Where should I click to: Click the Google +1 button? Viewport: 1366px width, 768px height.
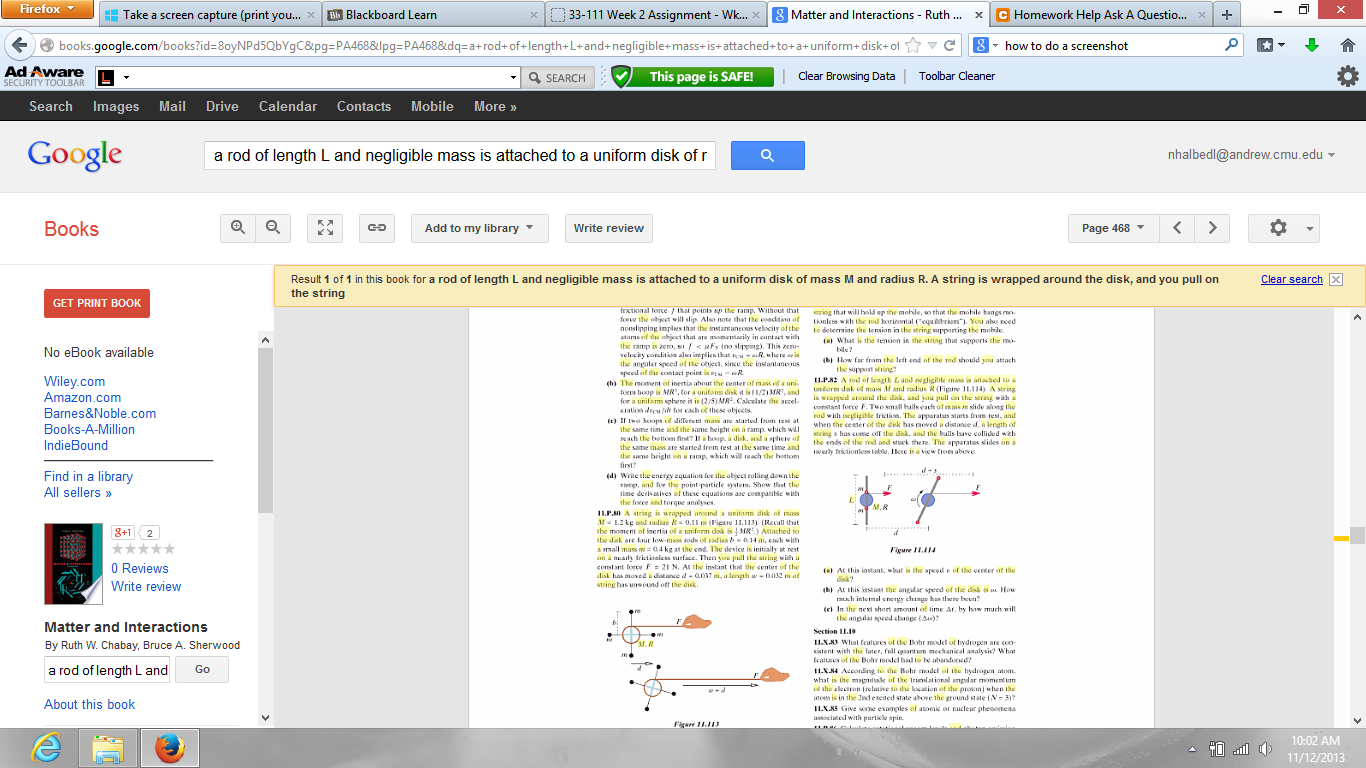click(124, 532)
